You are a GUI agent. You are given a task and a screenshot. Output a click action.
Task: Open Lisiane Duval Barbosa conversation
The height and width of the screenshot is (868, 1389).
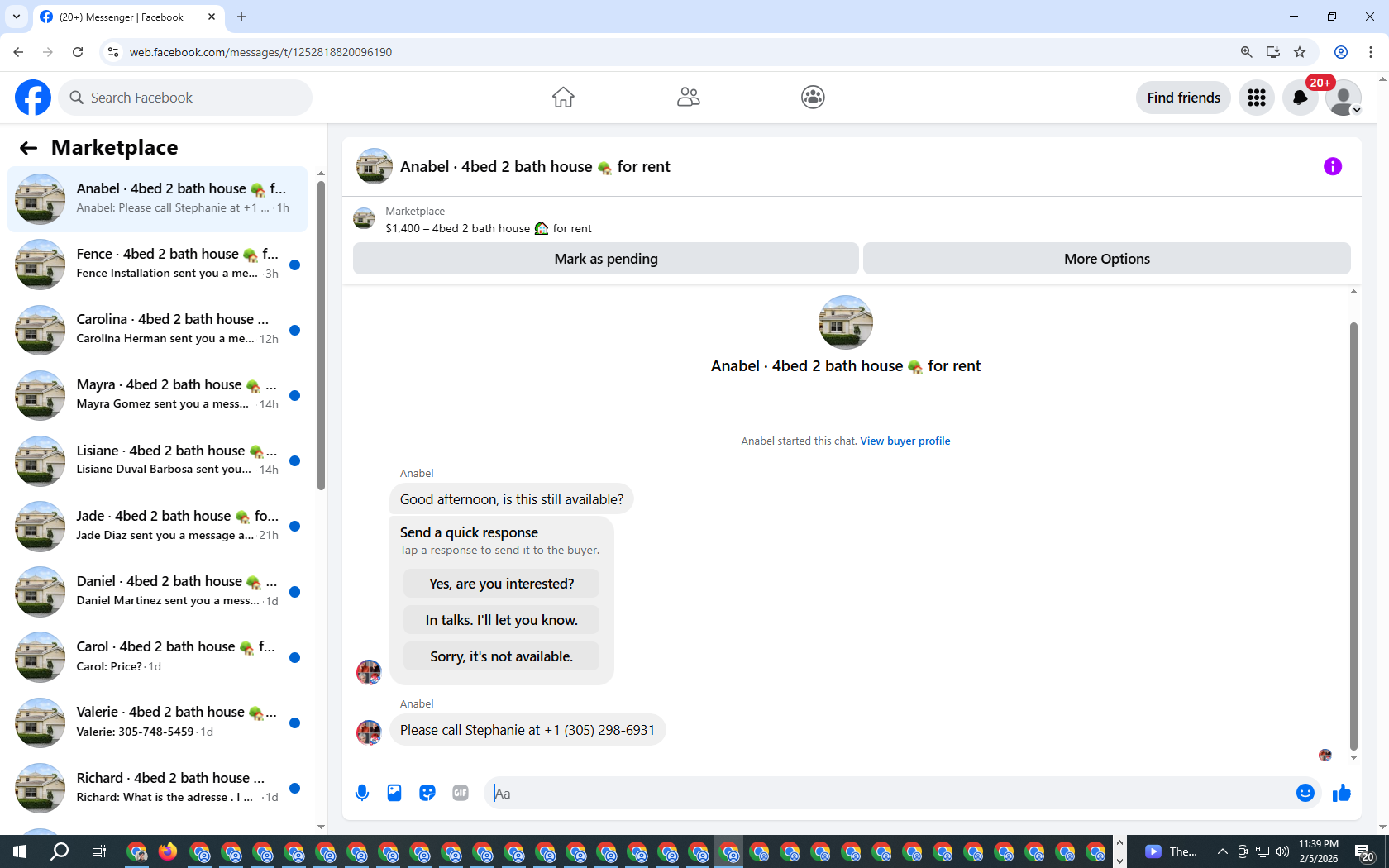(x=157, y=460)
